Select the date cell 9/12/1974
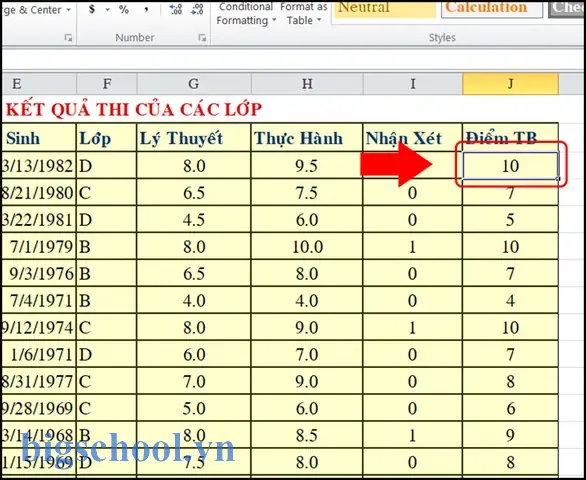The image size is (586, 480). coord(39,327)
